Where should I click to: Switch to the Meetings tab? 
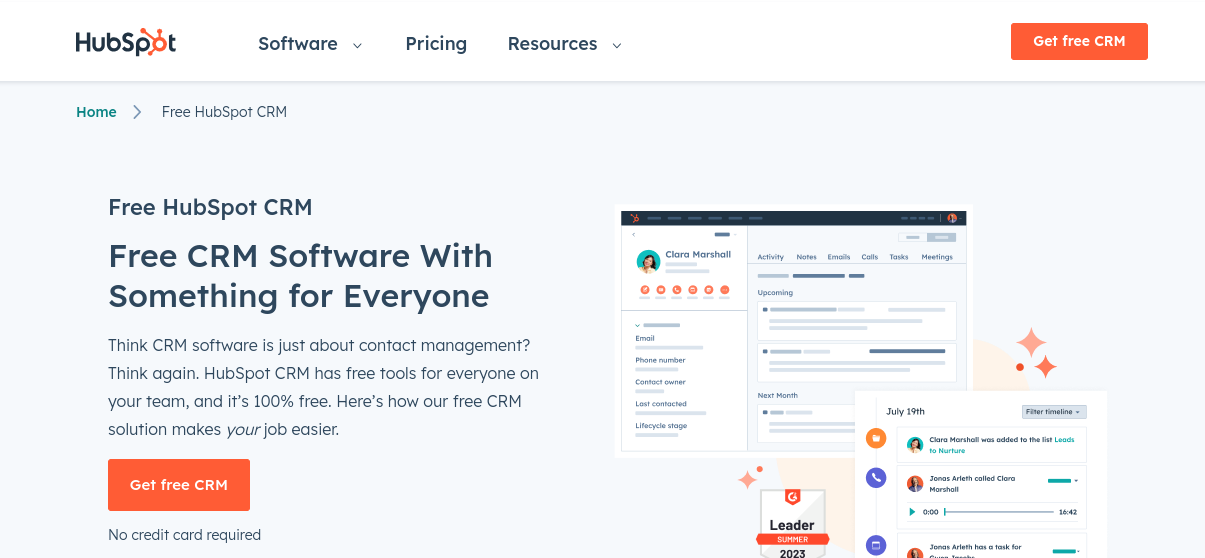click(937, 257)
